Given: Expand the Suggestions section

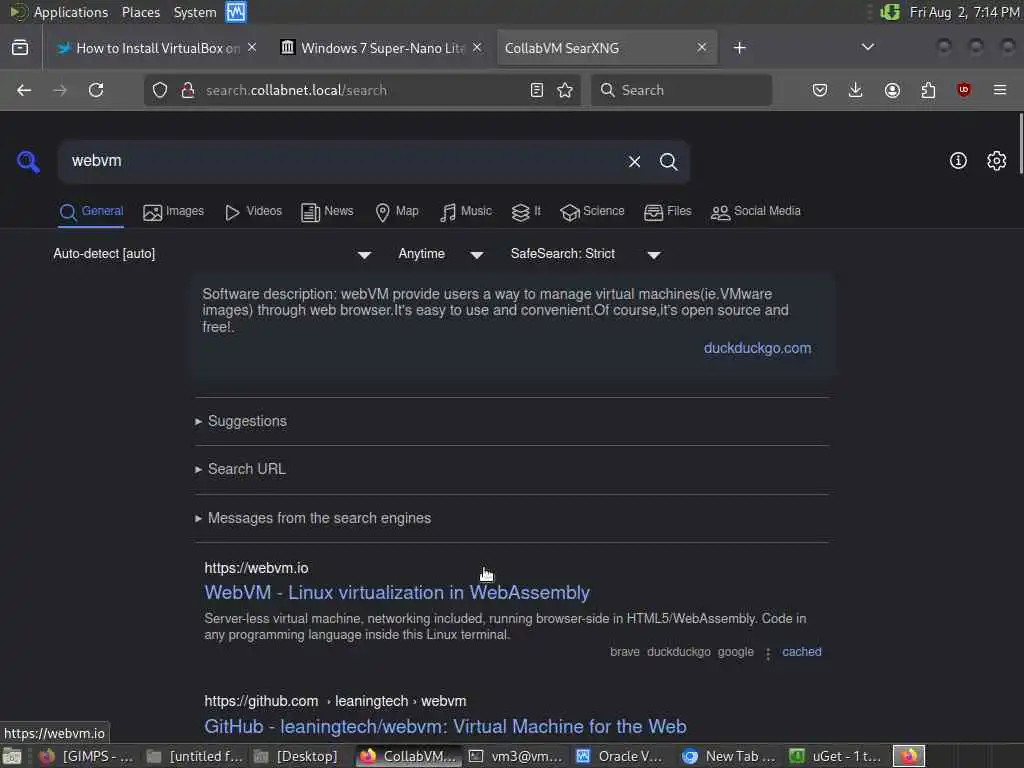Looking at the screenshot, I should (x=241, y=421).
